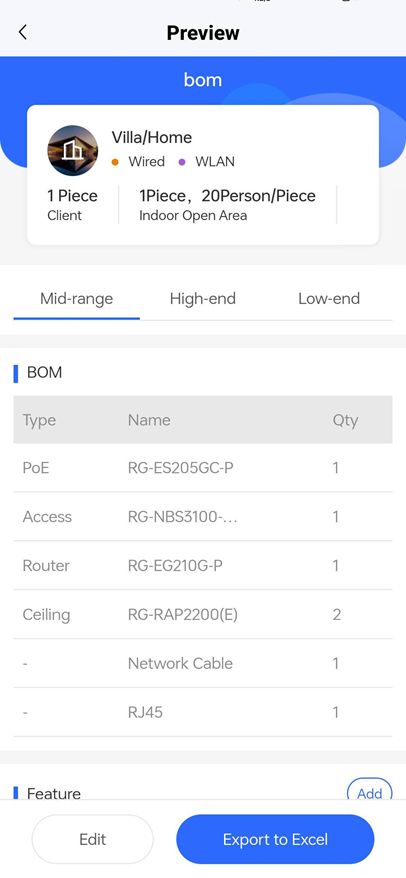Select the RG-ES205GC-P PoE row
Screen dimensions: 406x878
point(203,468)
